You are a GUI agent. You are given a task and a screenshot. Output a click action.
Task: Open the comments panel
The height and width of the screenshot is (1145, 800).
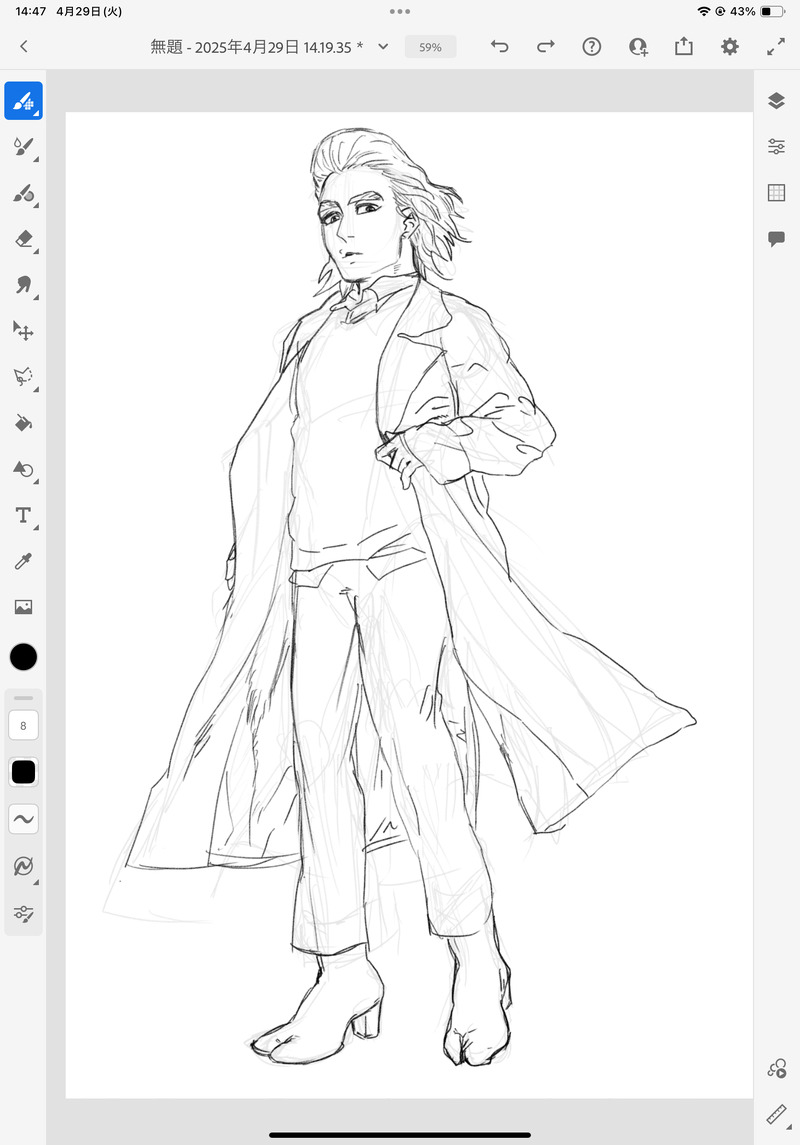(777, 239)
